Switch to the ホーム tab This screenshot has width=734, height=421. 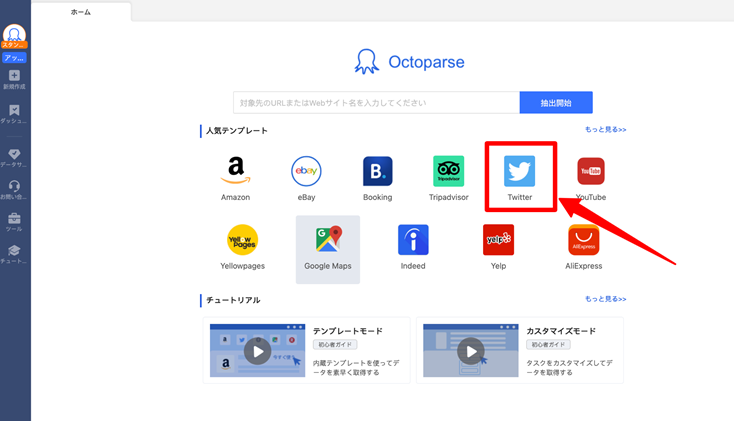81,12
